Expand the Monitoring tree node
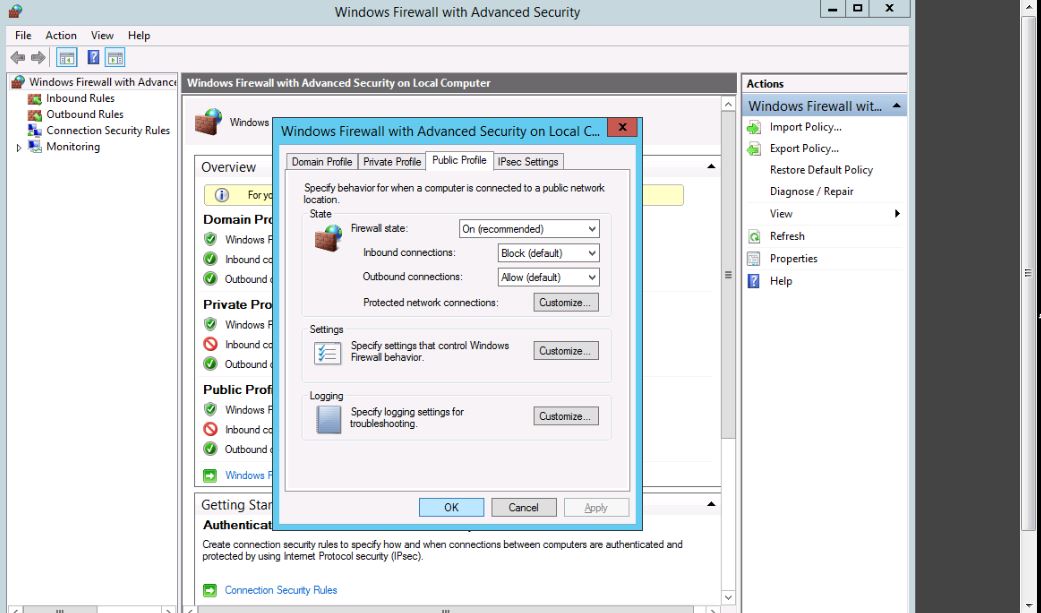The height and width of the screenshot is (613, 1041). tap(18, 147)
